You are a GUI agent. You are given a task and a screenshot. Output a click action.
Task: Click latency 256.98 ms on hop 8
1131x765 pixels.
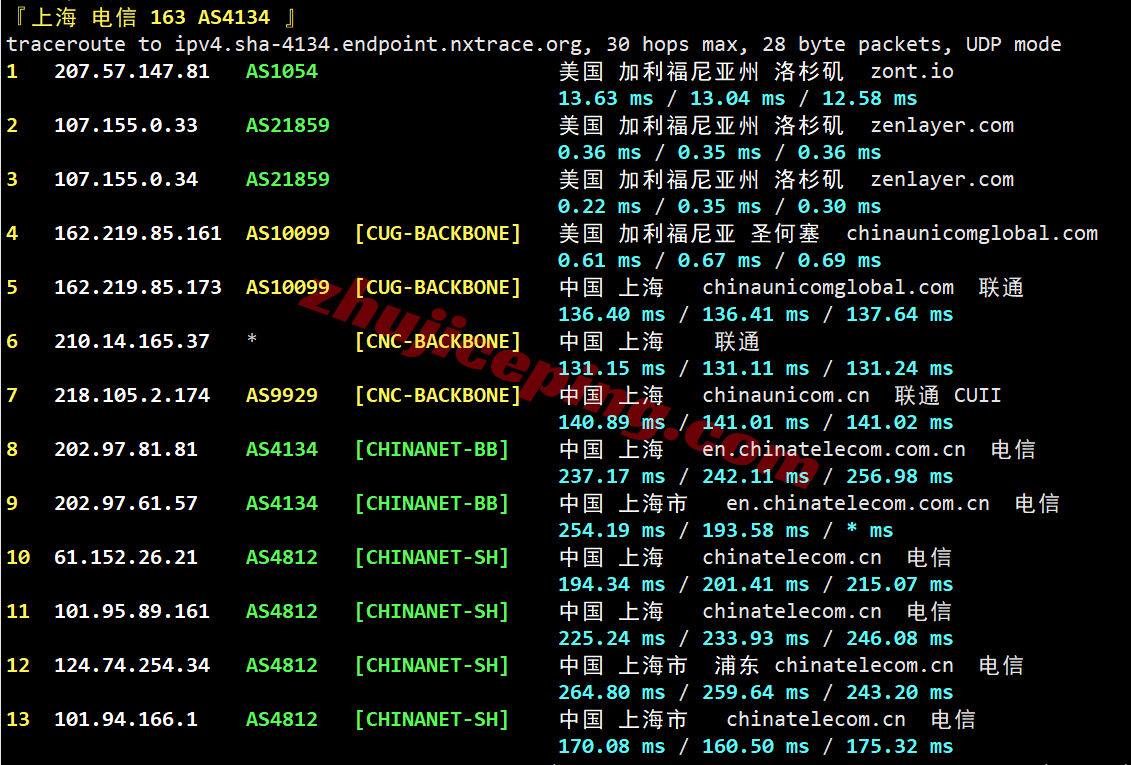point(899,477)
